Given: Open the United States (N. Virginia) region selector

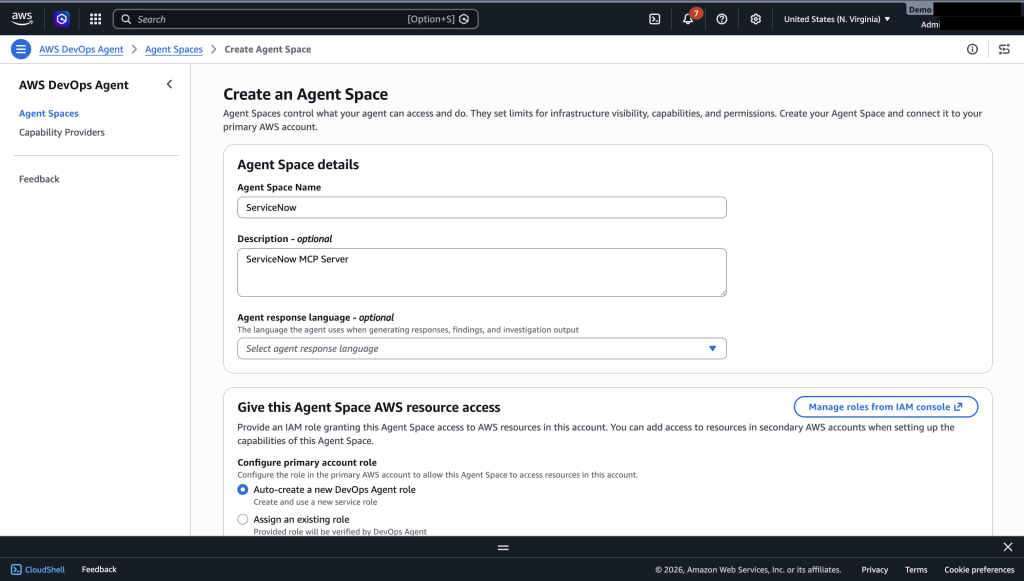Looking at the screenshot, I should click(837, 19).
